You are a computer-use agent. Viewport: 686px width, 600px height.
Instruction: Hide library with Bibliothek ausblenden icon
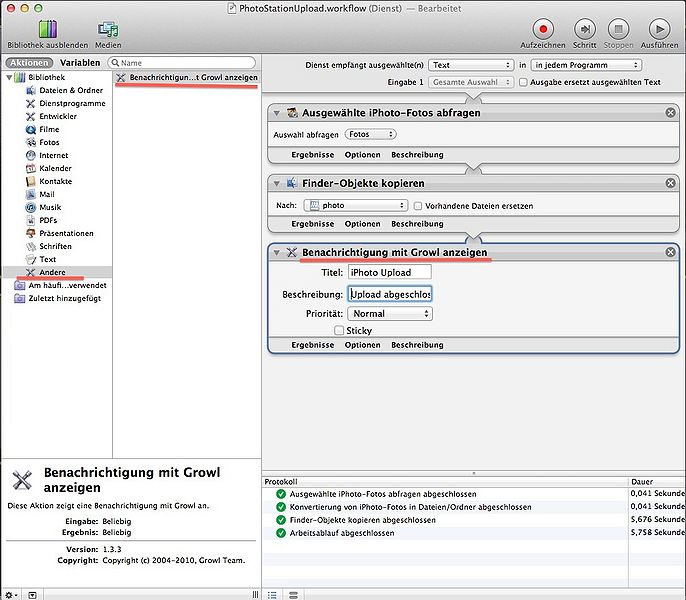pyautogui.click(x=47, y=29)
